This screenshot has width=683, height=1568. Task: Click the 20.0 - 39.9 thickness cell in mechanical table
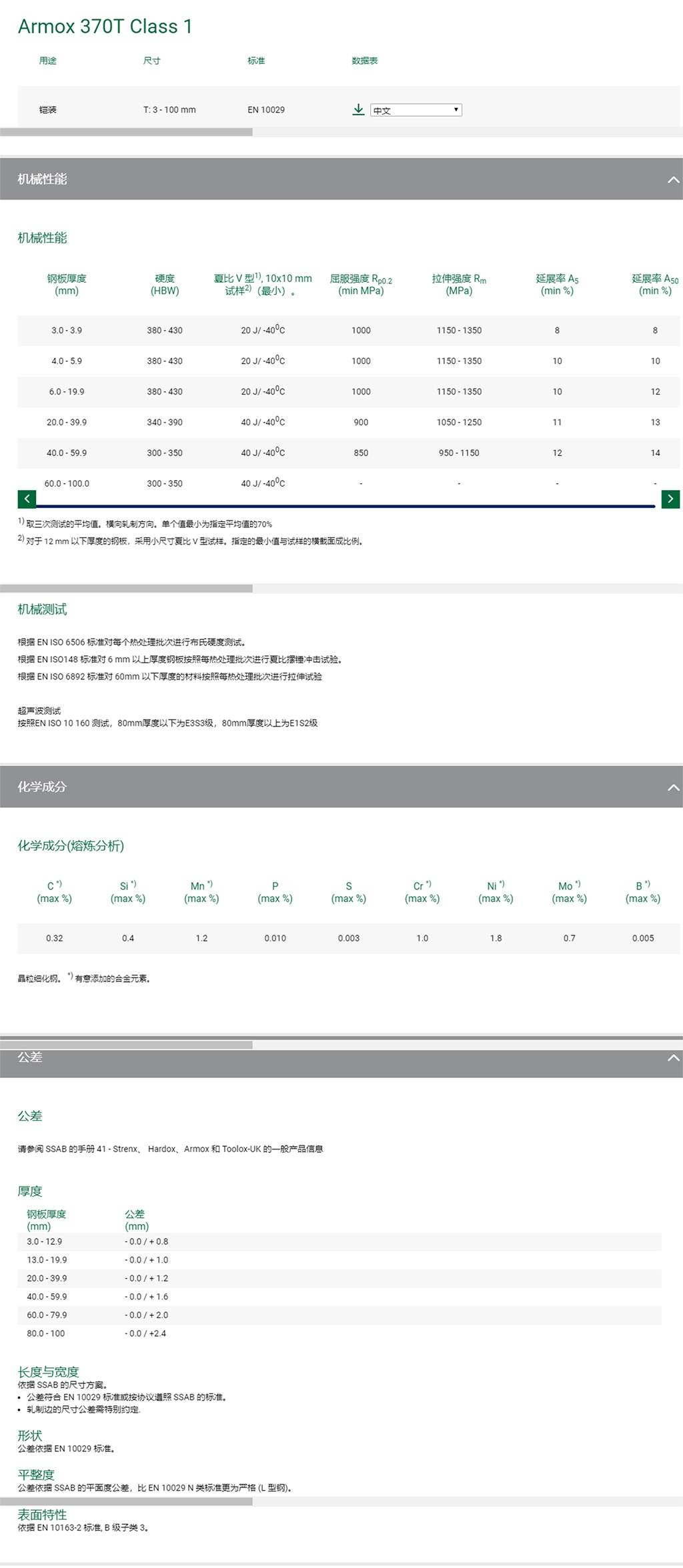pyautogui.click(x=67, y=422)
